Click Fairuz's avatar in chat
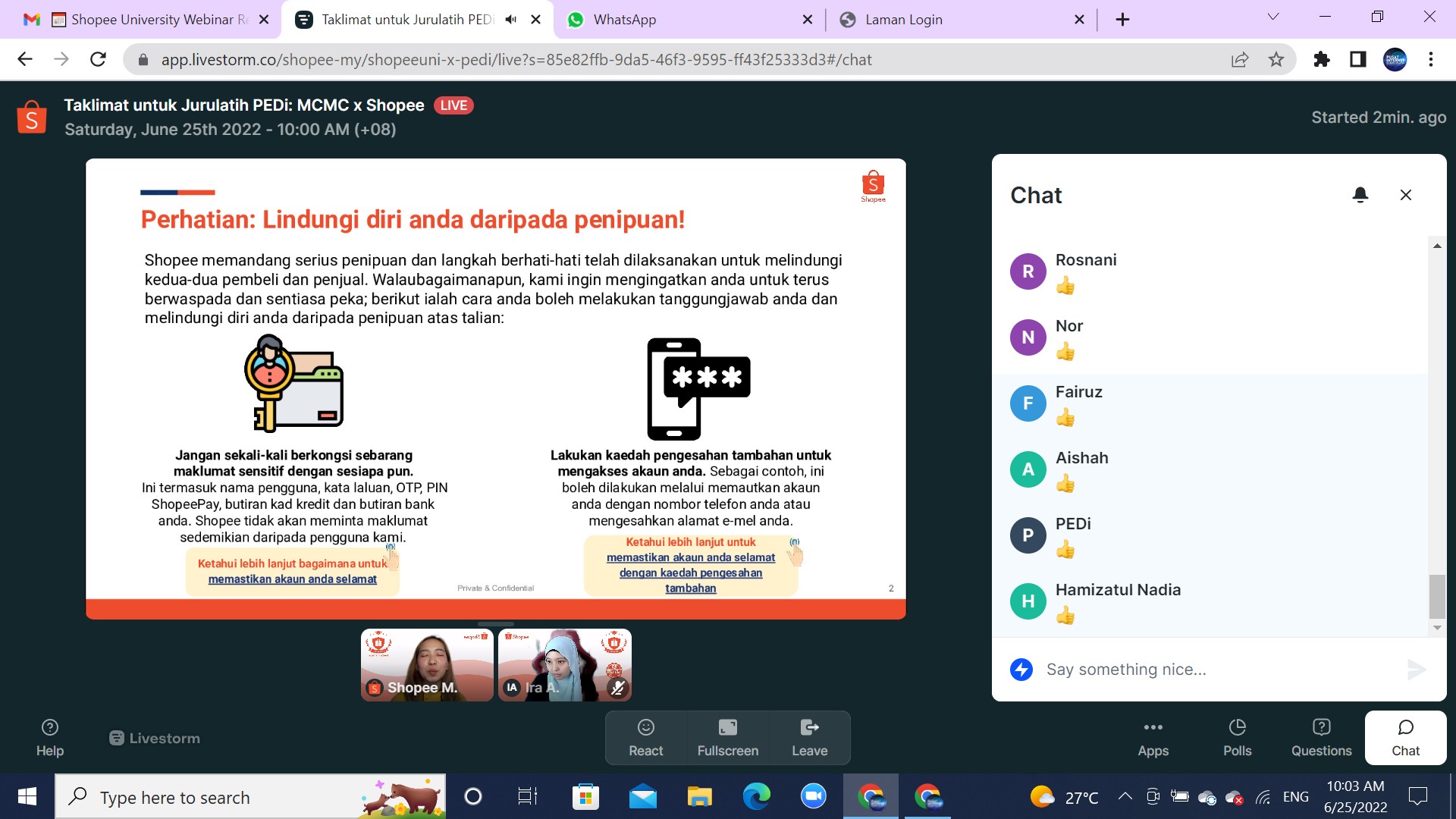The image size is (1456, 819). 1028,403
